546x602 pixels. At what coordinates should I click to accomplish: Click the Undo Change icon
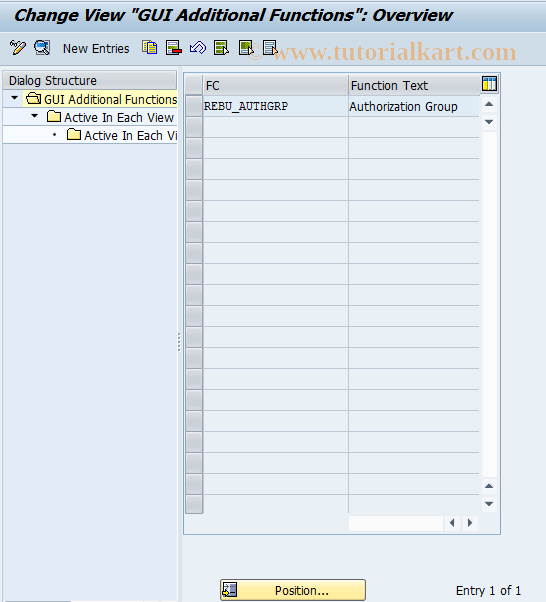[x=198, y=48]
